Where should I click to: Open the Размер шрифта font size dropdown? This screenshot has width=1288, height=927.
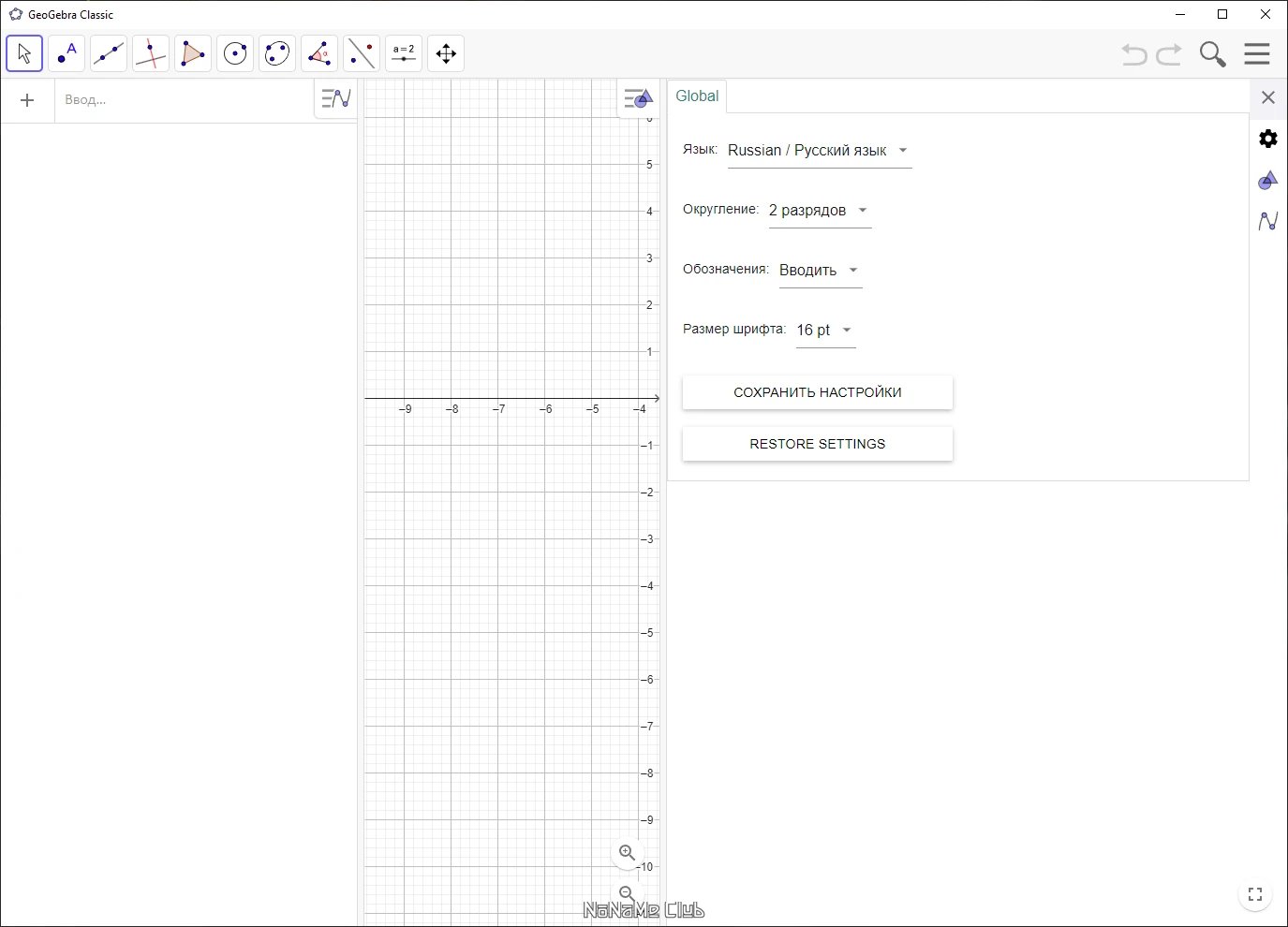pos(825,331)
